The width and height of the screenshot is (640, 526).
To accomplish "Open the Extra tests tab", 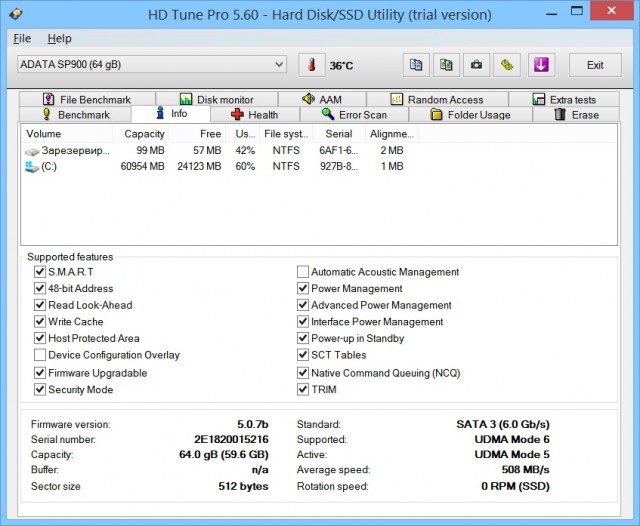I will point(564,100).
